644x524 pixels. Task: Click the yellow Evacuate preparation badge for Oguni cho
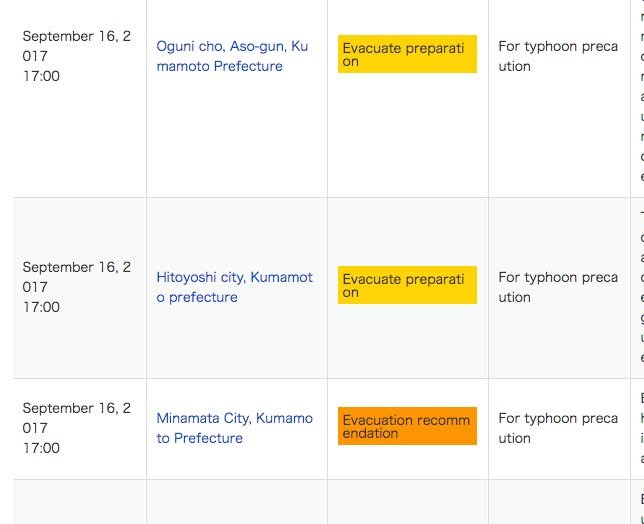pyautogui.click(x=407, y=54)
